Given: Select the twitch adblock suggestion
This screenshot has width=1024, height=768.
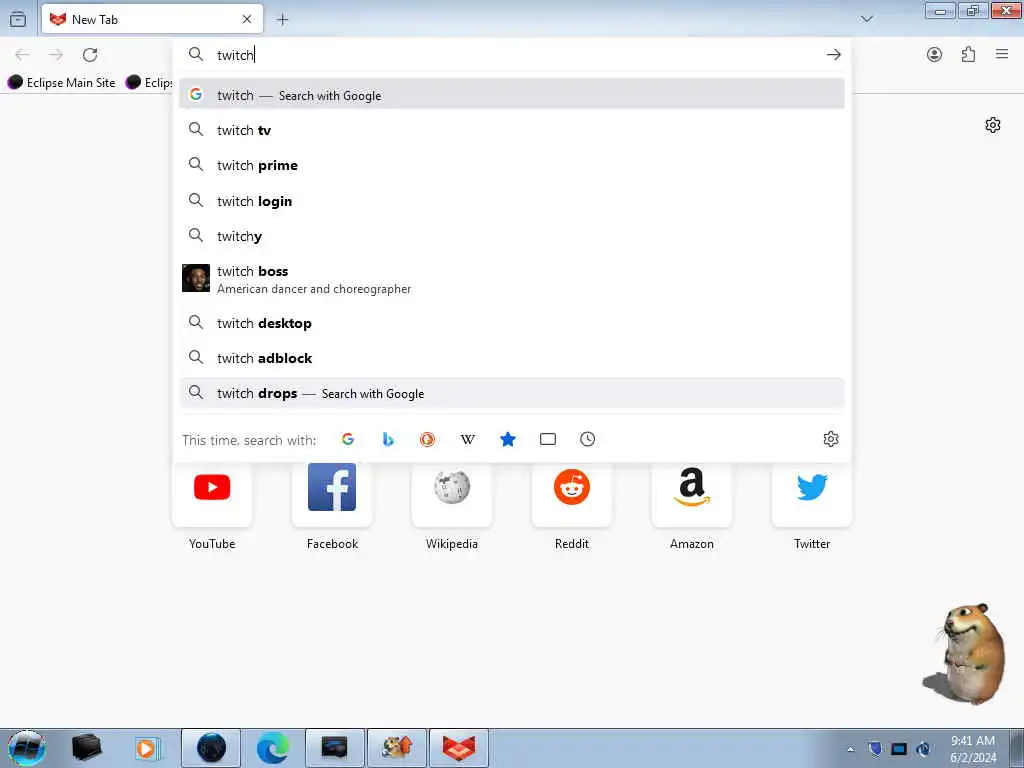Looking at the screenshot, I should [x=512, y=358].
